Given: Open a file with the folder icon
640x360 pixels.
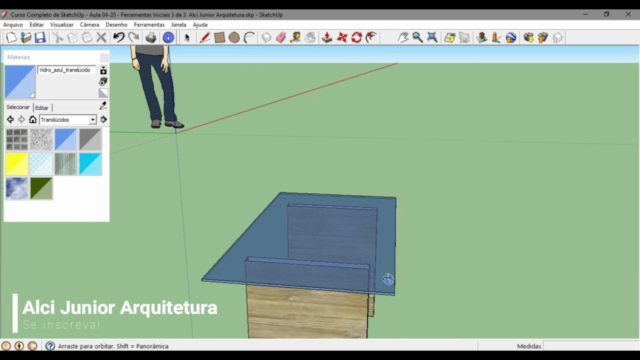Looking at the screenshot, I should point(26,38).
